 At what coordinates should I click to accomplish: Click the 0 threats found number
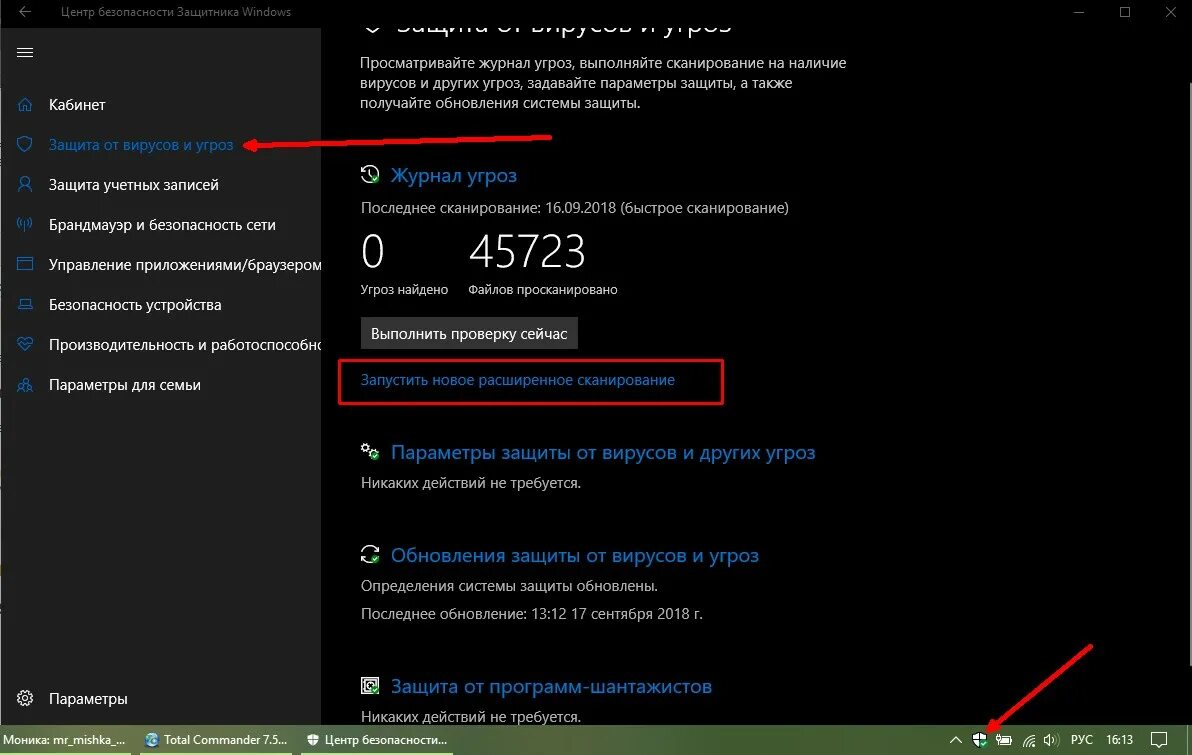[x=372, y=252]
